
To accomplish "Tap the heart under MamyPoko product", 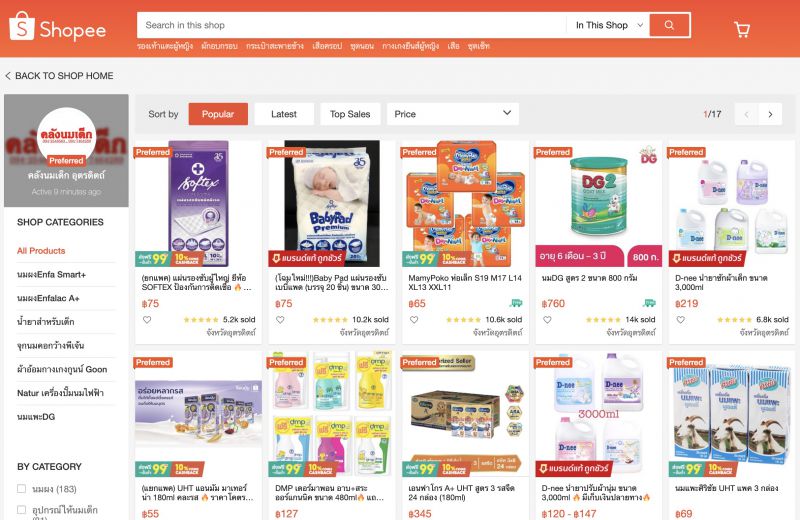I will click(x=414, y=320).
